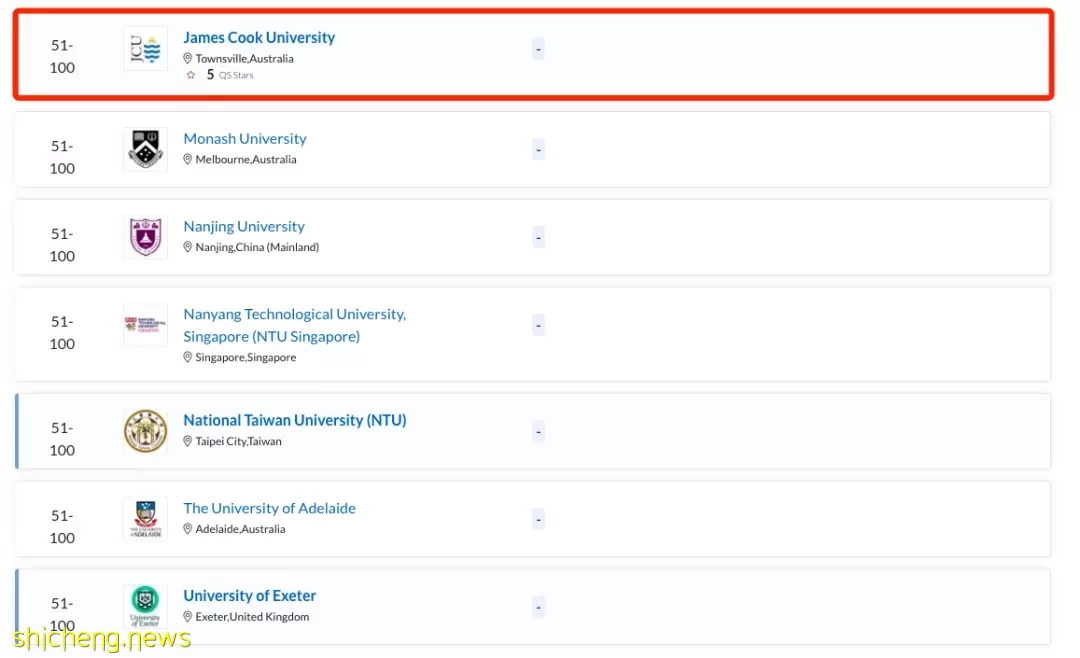
Task: Click location pin beside Exeter, United Kingdom
Action: [187, 617]
